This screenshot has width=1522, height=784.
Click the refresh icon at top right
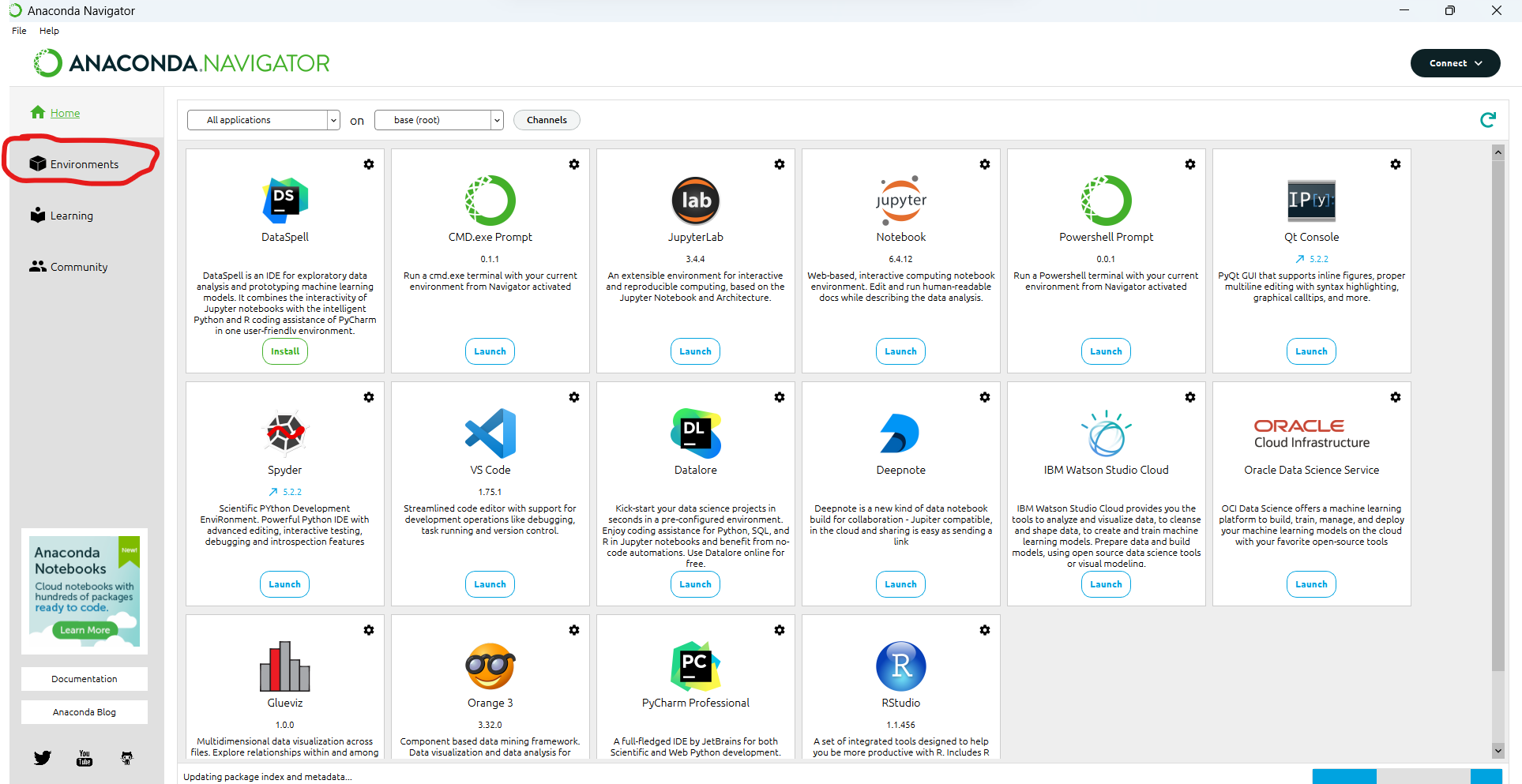(x=1487, y=120)
